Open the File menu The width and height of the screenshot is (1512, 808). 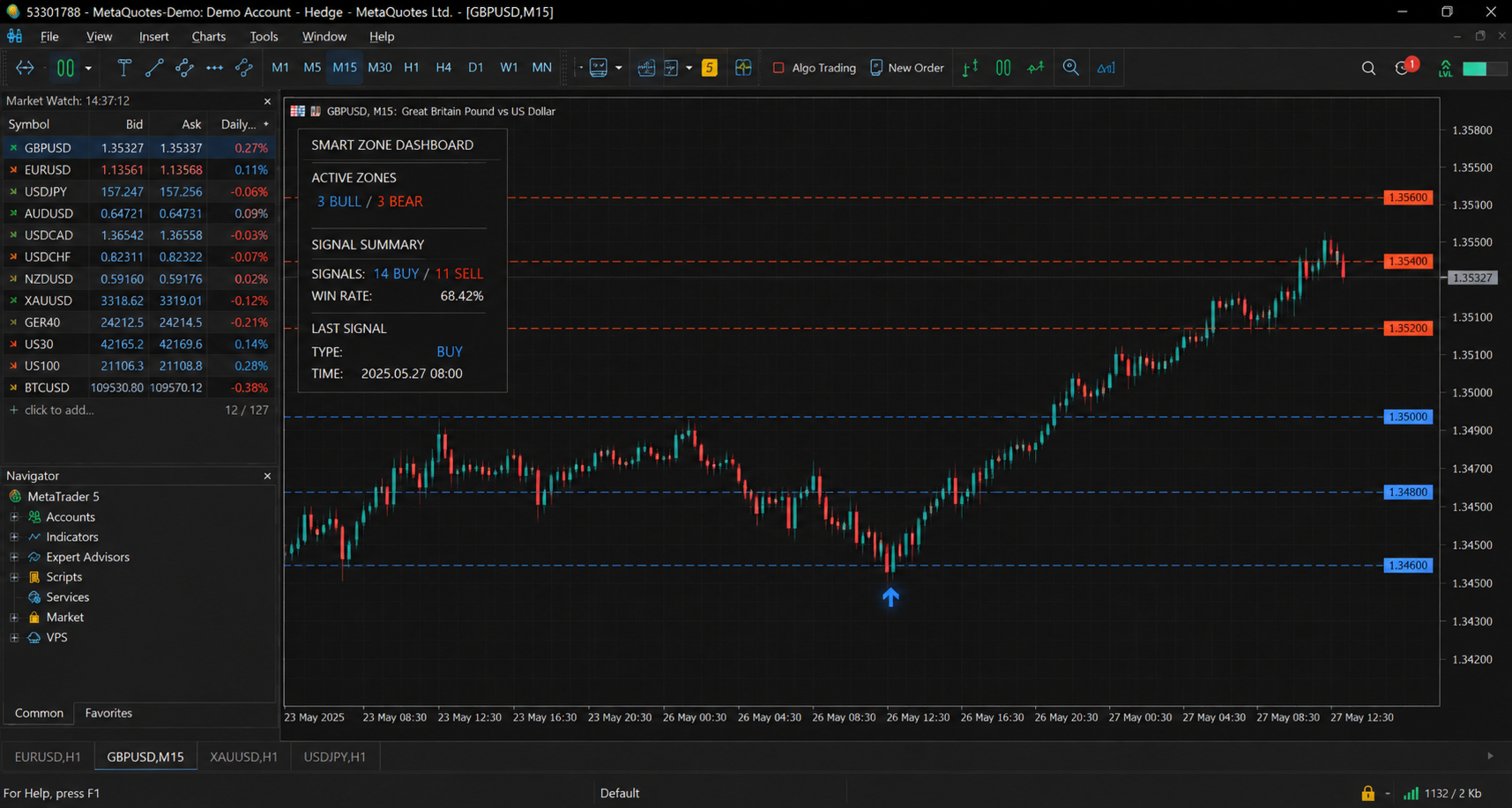pyautogui.click(x=49, y=36)
